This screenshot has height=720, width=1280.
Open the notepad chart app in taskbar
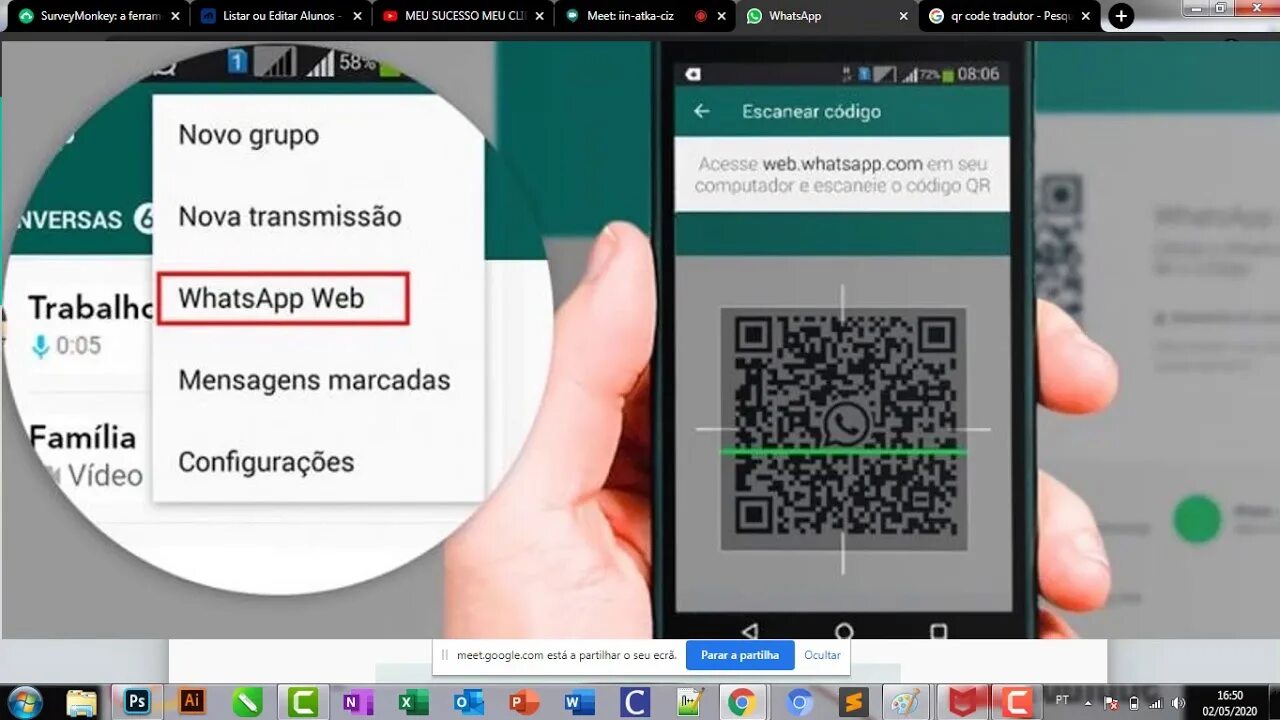click(x=689, y=702)
